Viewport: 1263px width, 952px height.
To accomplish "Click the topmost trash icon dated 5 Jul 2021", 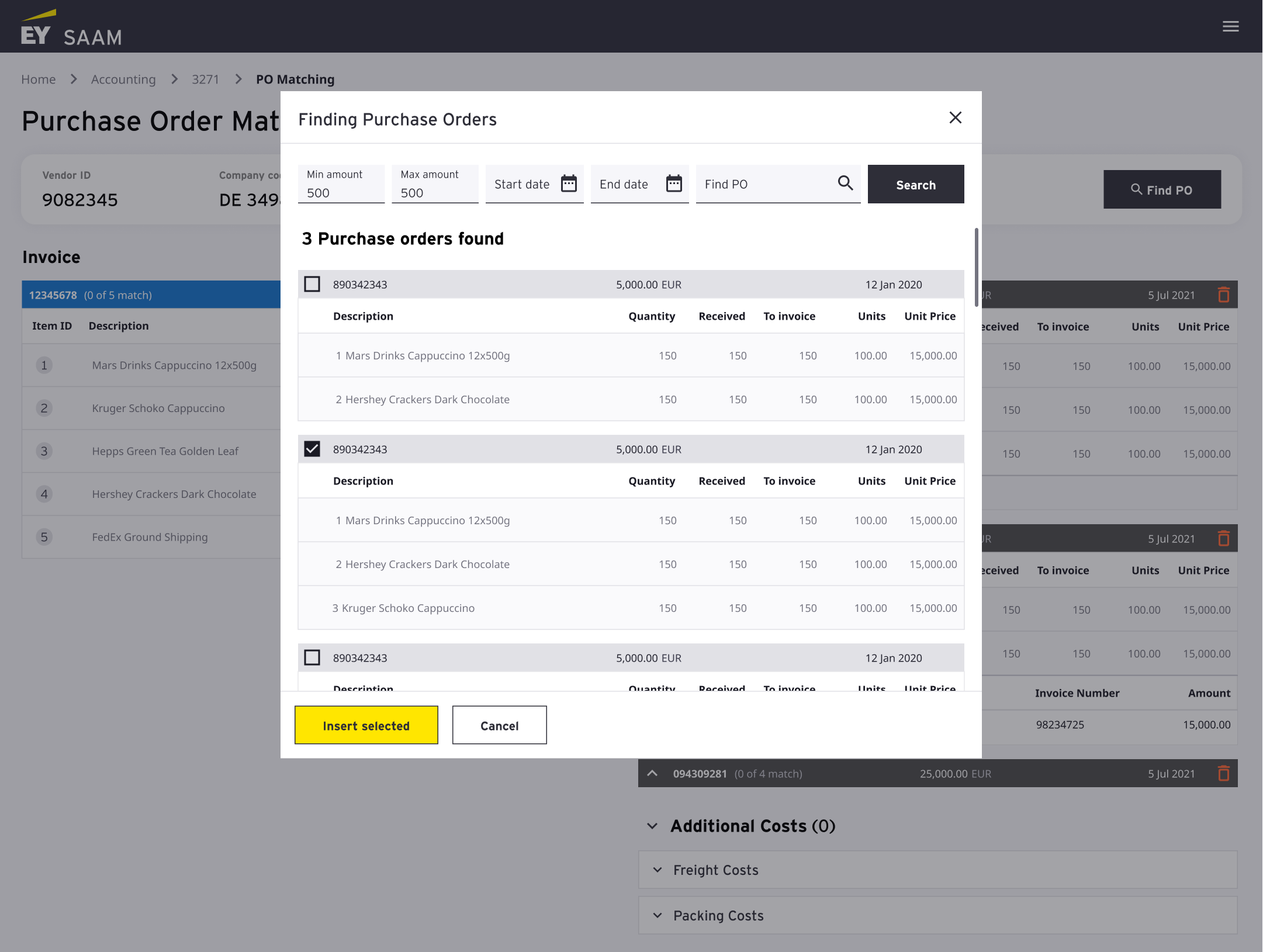I will click(x=1223, y=295).
